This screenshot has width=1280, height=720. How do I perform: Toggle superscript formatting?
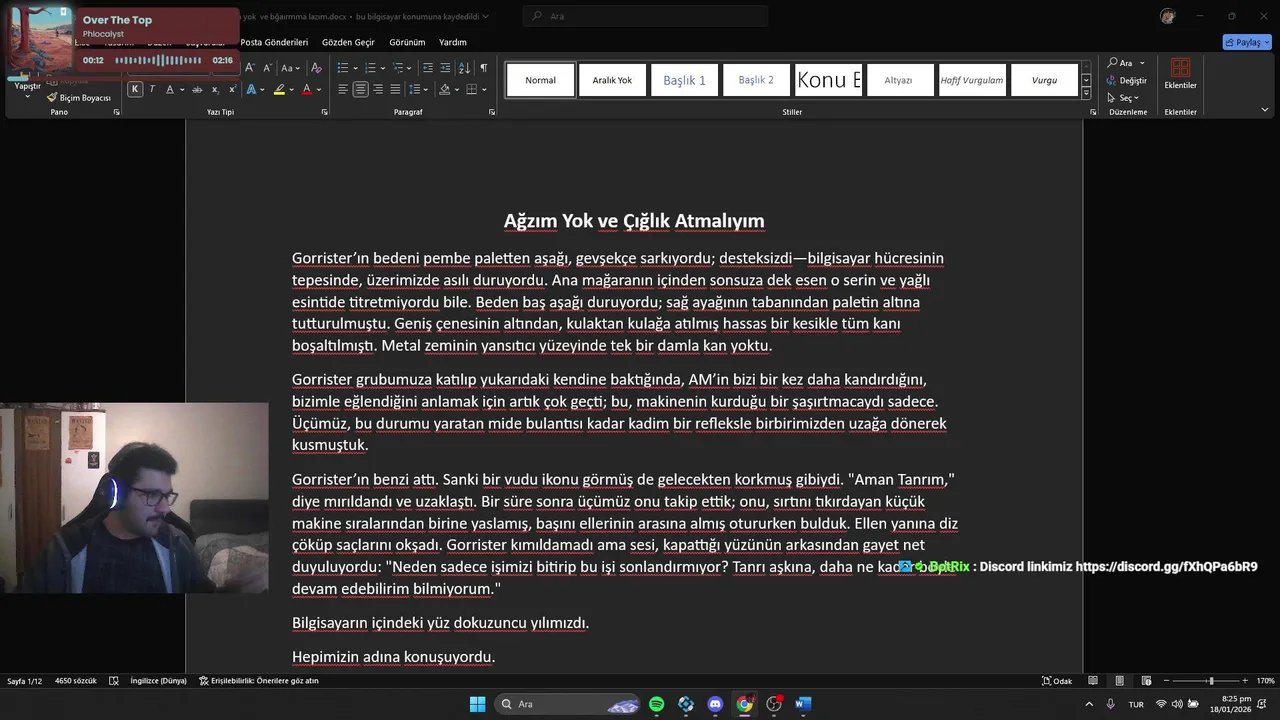232,89
